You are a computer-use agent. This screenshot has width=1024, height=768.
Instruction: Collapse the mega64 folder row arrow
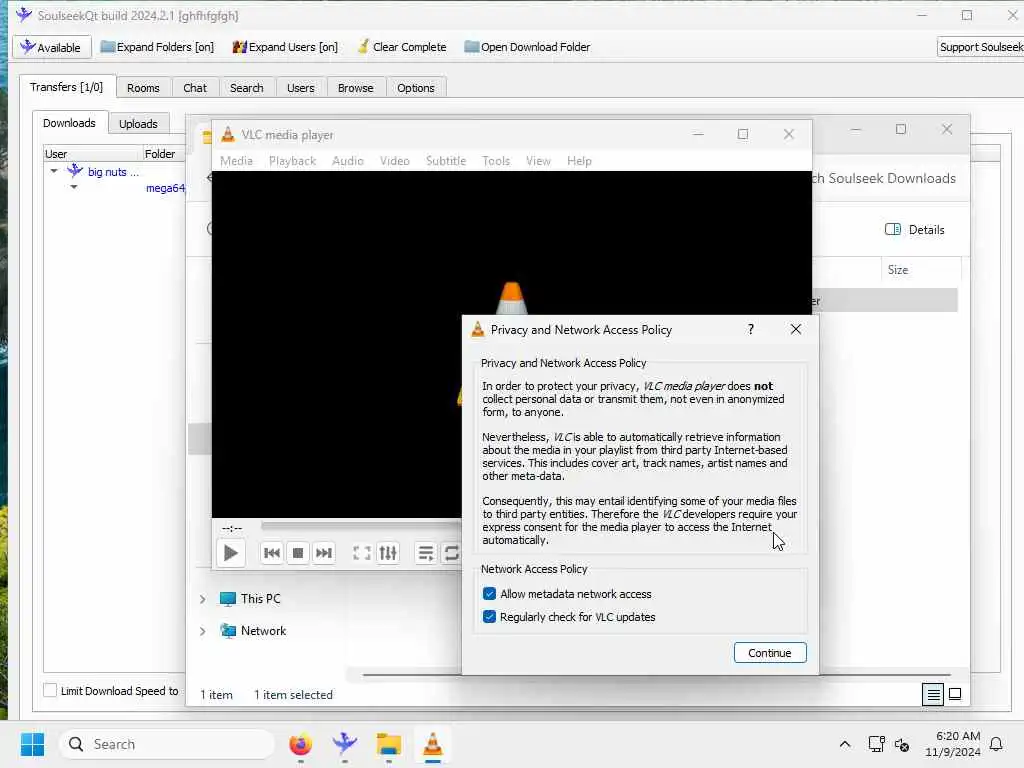tap(74, 187)
